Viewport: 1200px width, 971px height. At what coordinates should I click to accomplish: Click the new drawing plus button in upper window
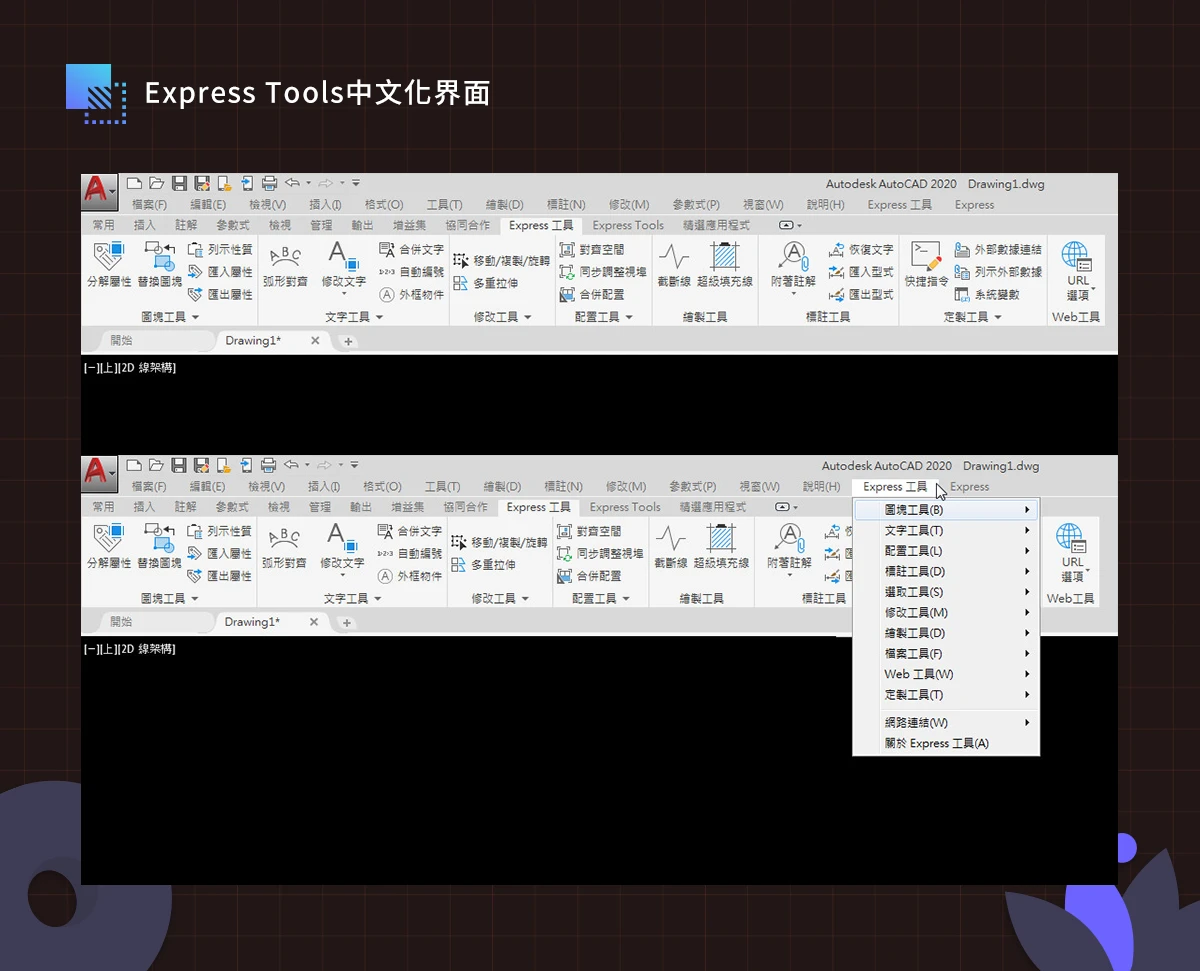pyautogui.click(x=349, y=341)
